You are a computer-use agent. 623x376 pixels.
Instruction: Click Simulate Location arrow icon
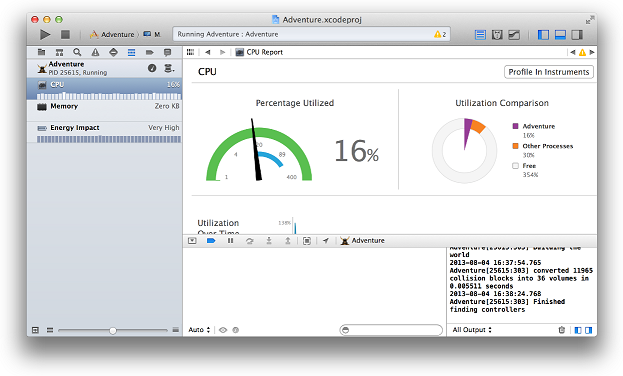[x=326, y=241]
